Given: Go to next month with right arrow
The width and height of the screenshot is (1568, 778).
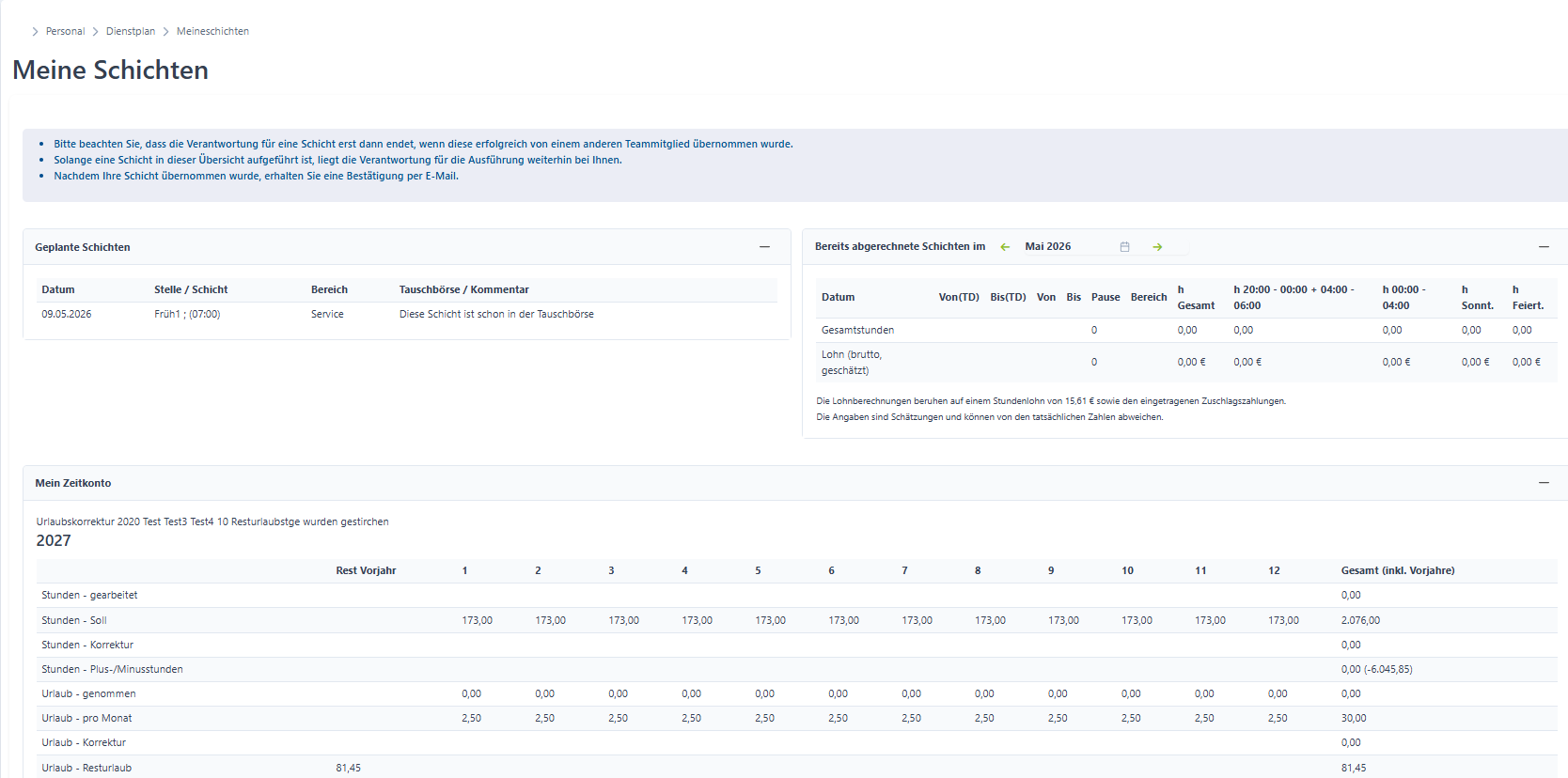Looking at the screenshot, I should 1157,247.
